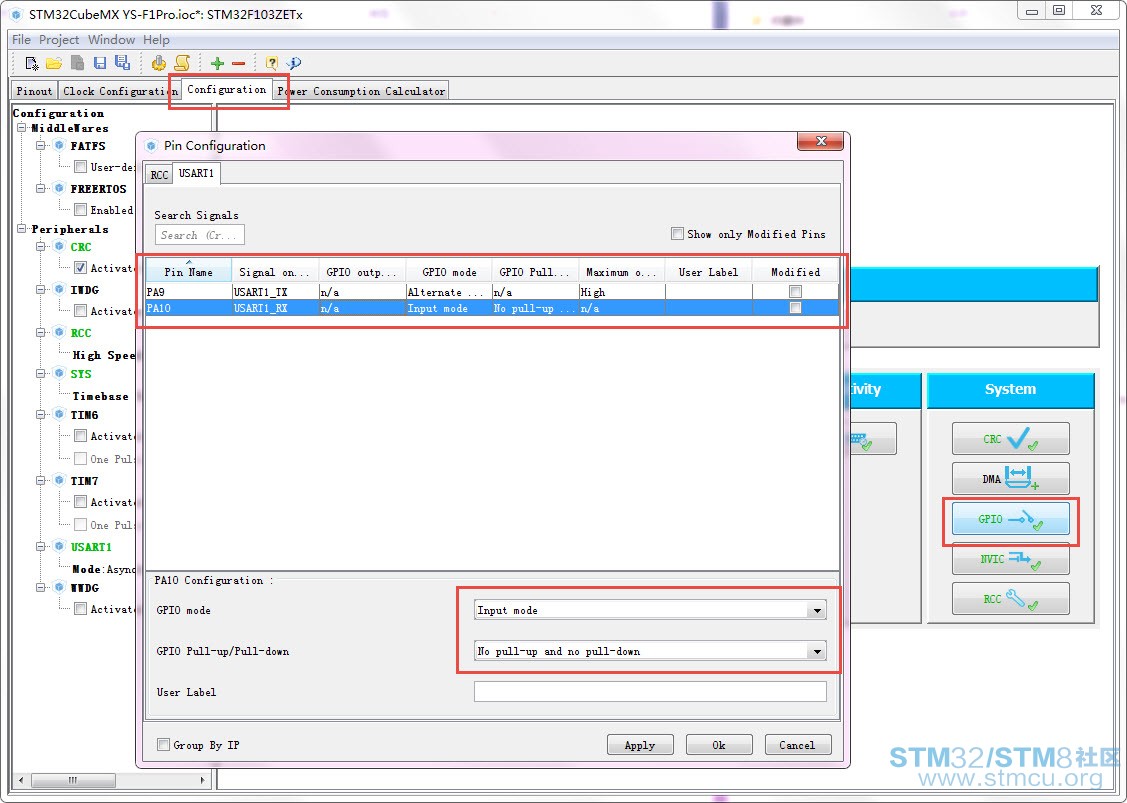Click the green plus toolbar icon

217,63
